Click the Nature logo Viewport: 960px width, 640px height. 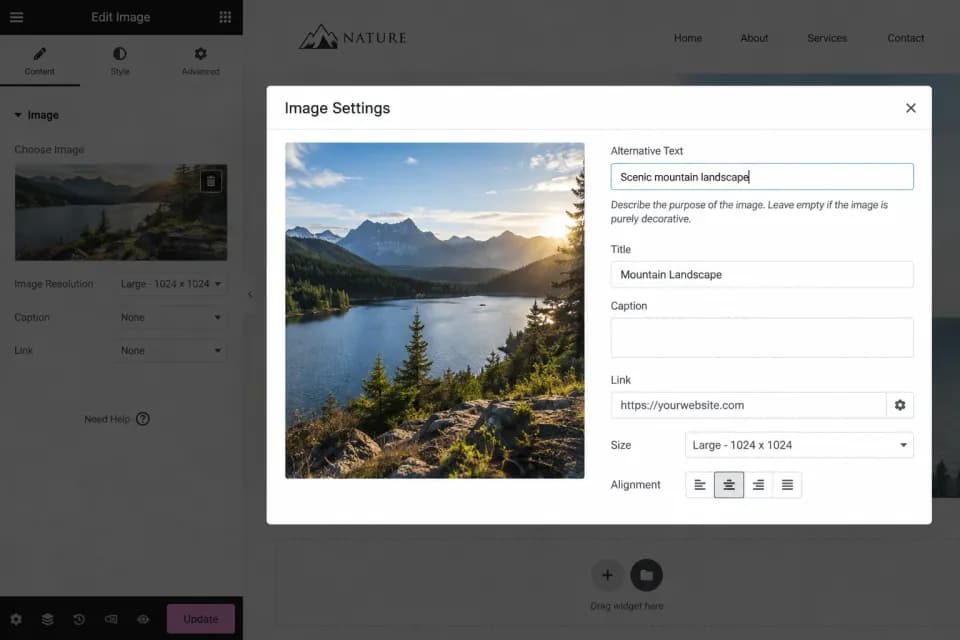(353, 37)
